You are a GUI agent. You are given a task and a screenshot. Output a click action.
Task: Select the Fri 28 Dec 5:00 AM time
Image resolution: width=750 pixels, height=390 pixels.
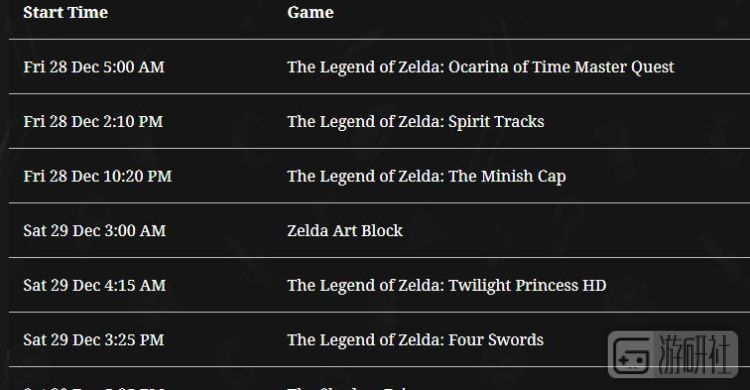tap(94, 67)
